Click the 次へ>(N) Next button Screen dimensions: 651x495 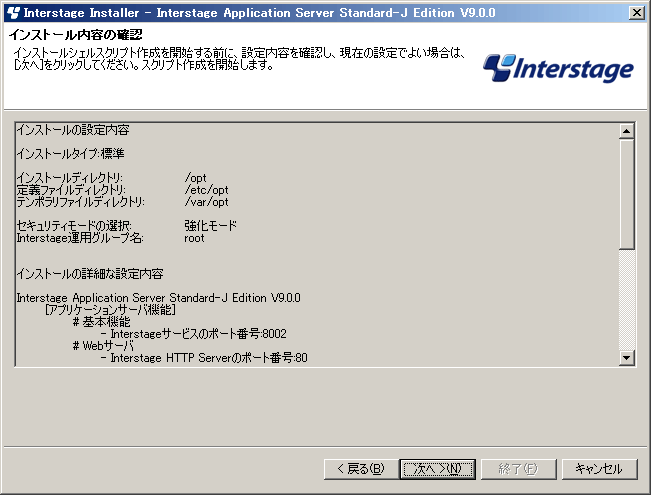click(x=438, y=469)
